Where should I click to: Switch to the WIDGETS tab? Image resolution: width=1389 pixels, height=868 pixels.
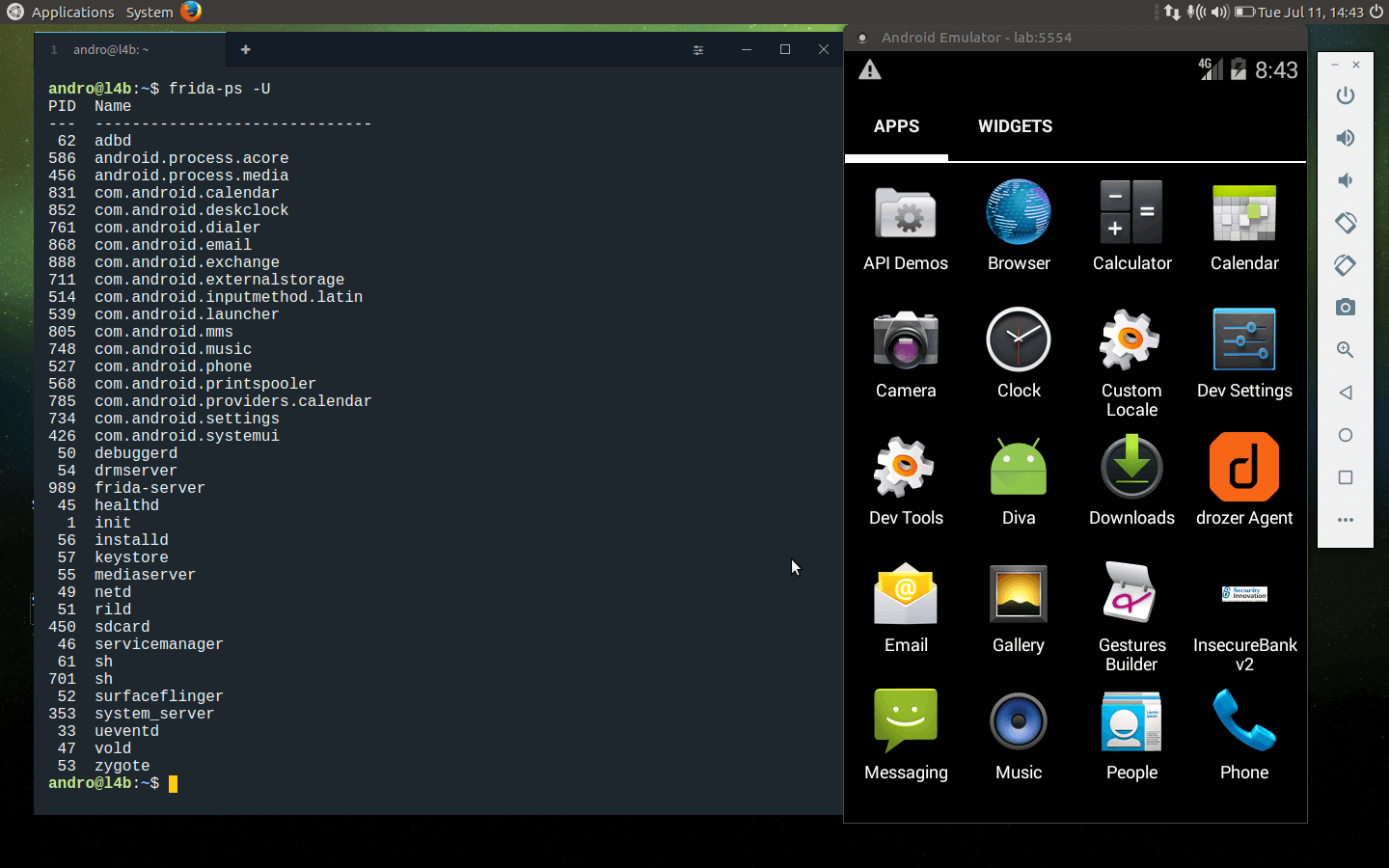click(x=1015, y=126)
